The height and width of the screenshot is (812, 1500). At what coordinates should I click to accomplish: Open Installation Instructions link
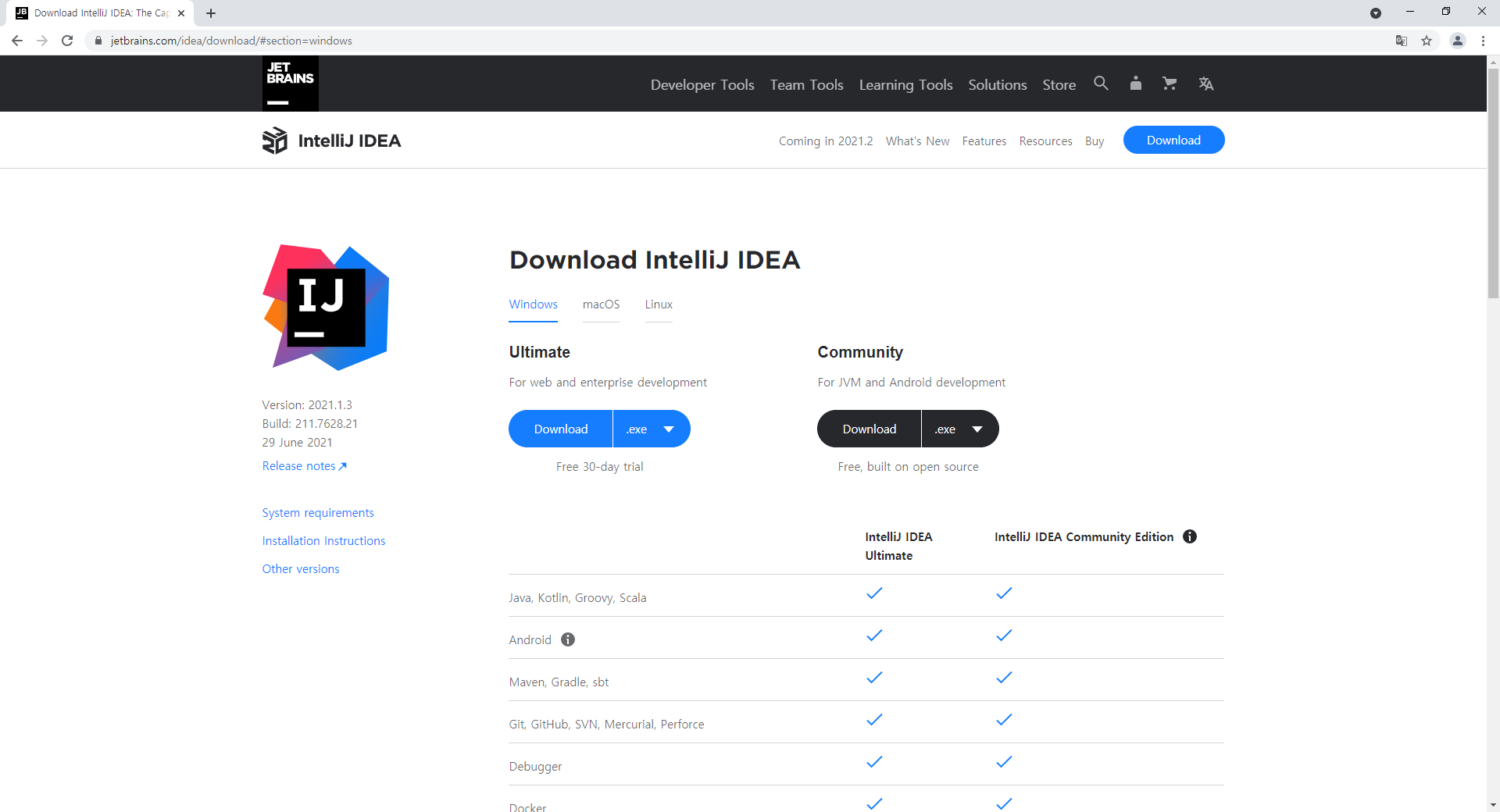323,541
